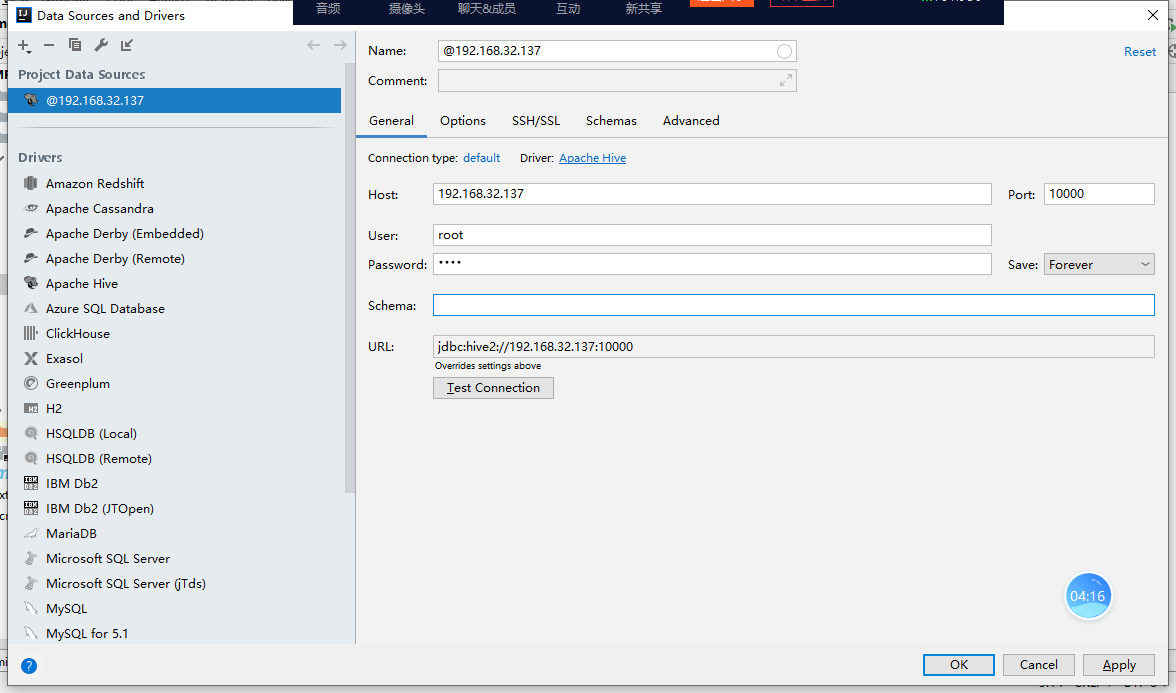Click the H2 driver icon

click(31, 408)
